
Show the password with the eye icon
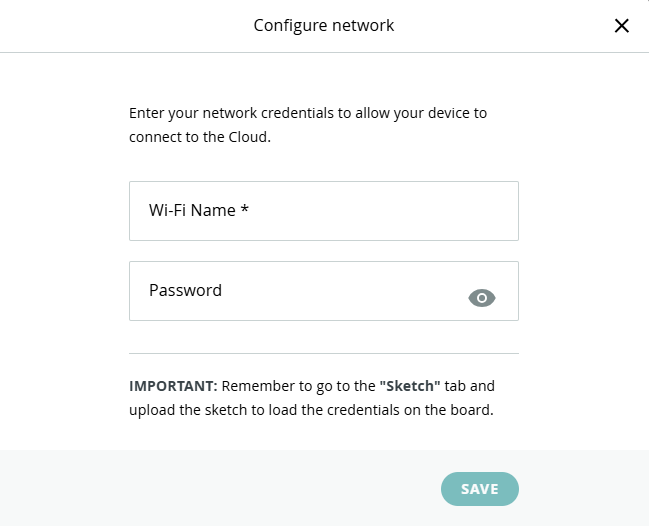pos(482,298)
